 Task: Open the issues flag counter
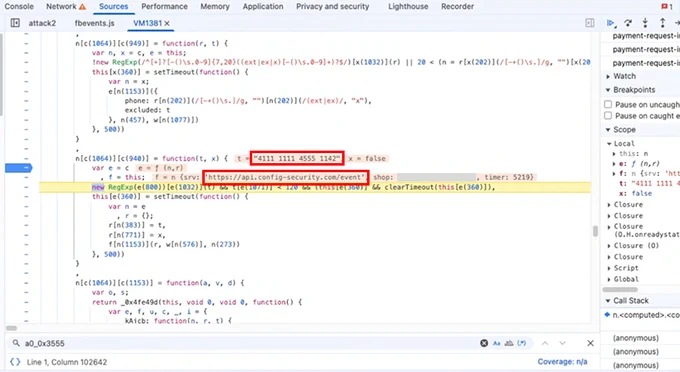point(667,7)
